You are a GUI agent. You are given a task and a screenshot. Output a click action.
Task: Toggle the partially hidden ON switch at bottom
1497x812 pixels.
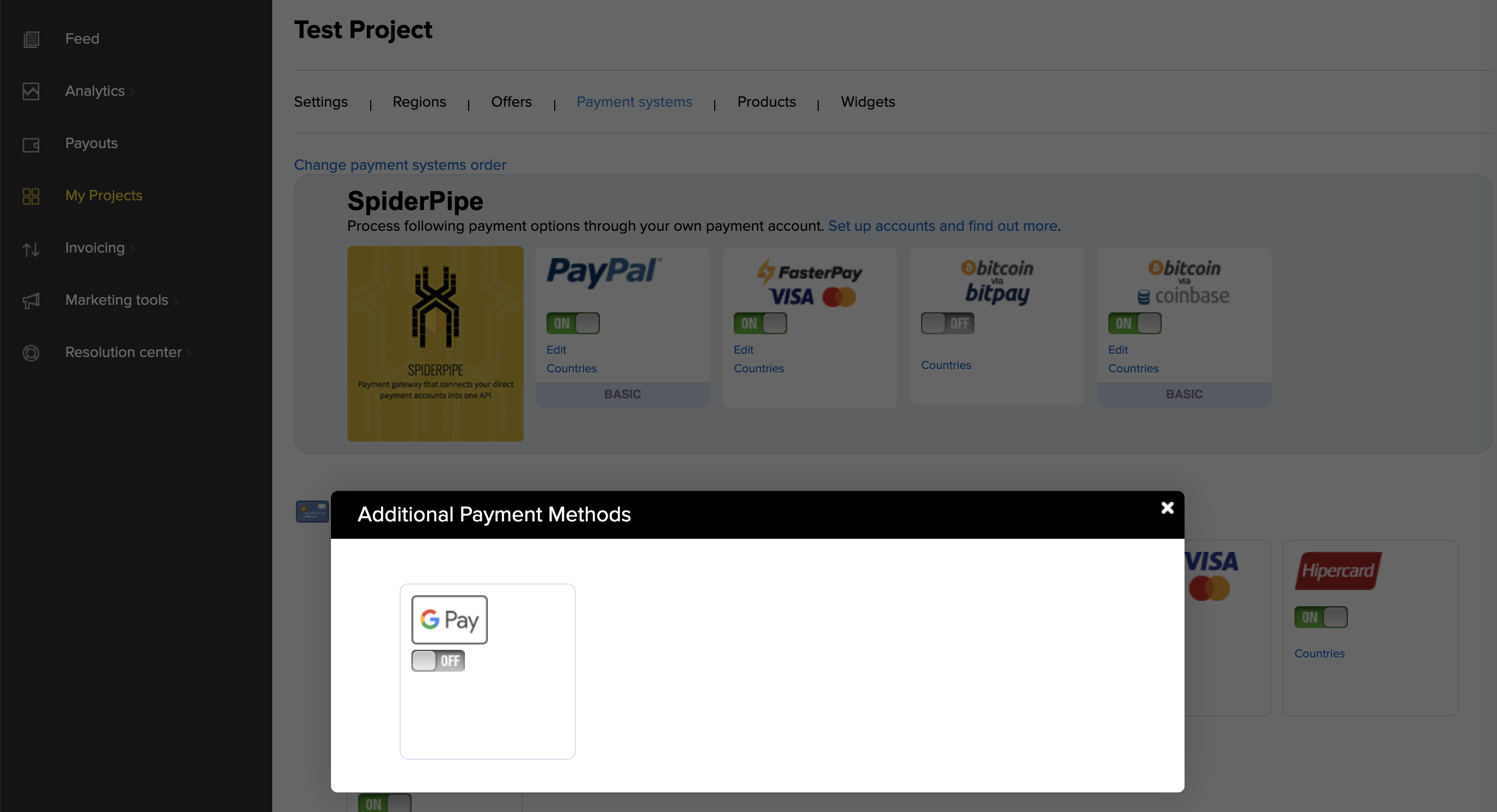(384, 803)
